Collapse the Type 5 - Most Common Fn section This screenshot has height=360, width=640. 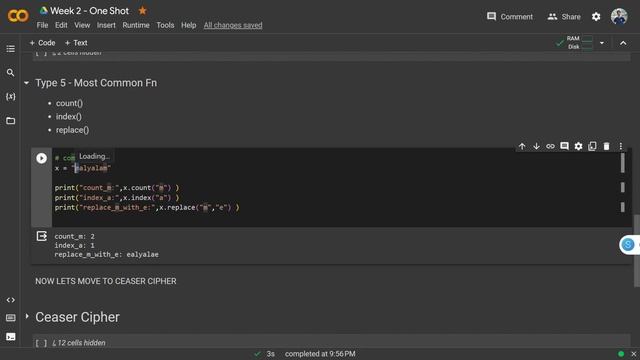[27, 83]
